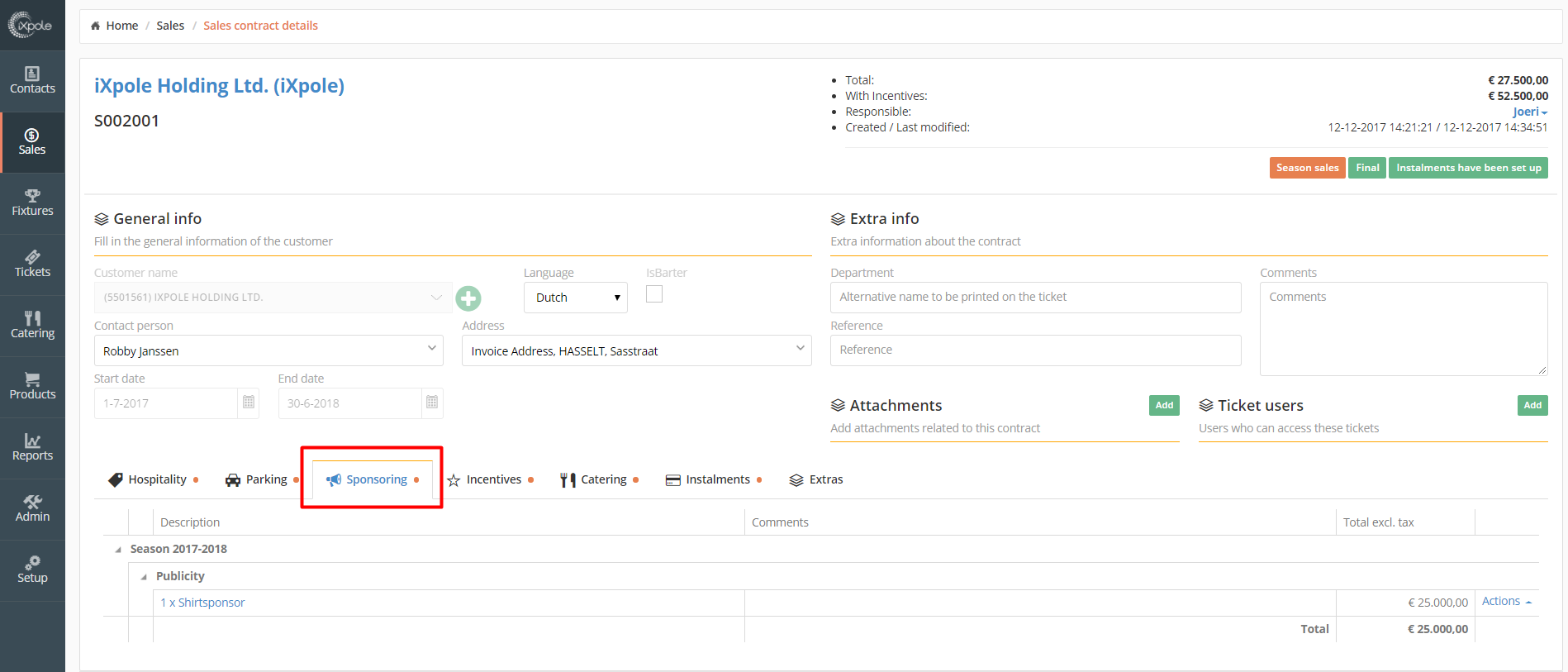The height and width of the screenshot is (672, 1568).
Task: Open the Address dropdown
Action: coord(637,350)
